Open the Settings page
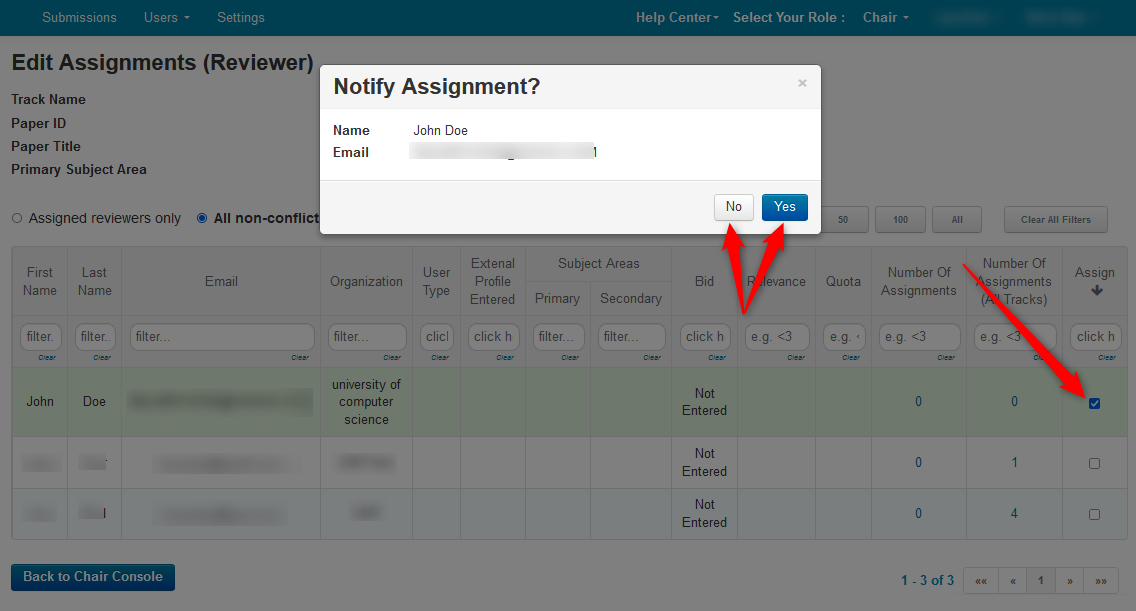The width and height of the screenshot is (1136, 611). 241,17
